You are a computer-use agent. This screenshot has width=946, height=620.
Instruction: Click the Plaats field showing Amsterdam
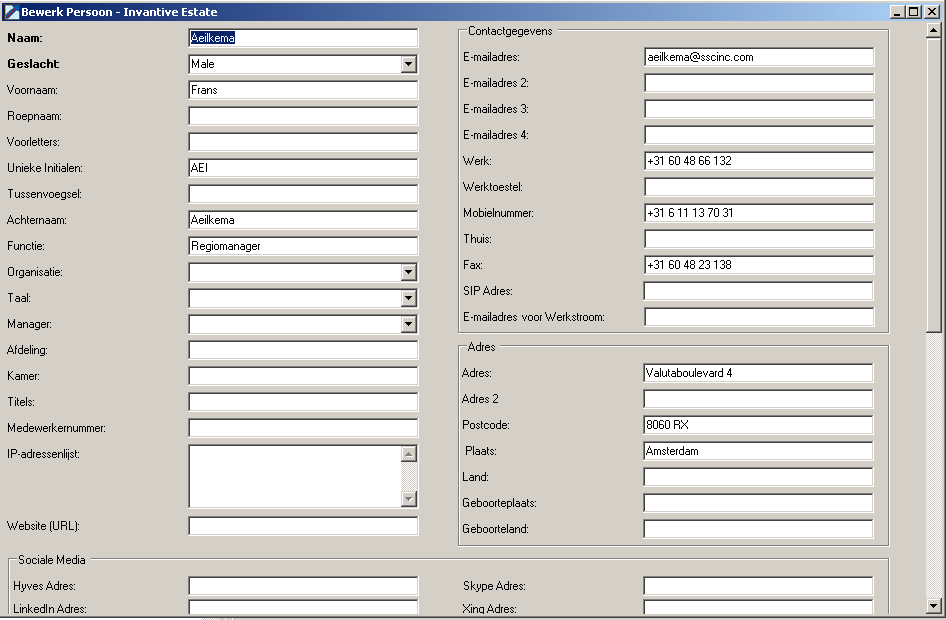click(758, 451)
